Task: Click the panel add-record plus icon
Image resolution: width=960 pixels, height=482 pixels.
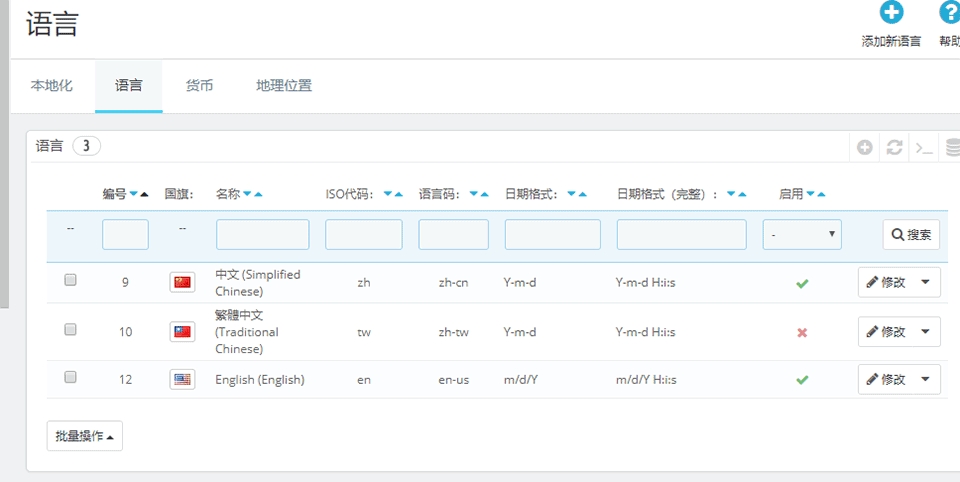Action: (x=865, y=147)
